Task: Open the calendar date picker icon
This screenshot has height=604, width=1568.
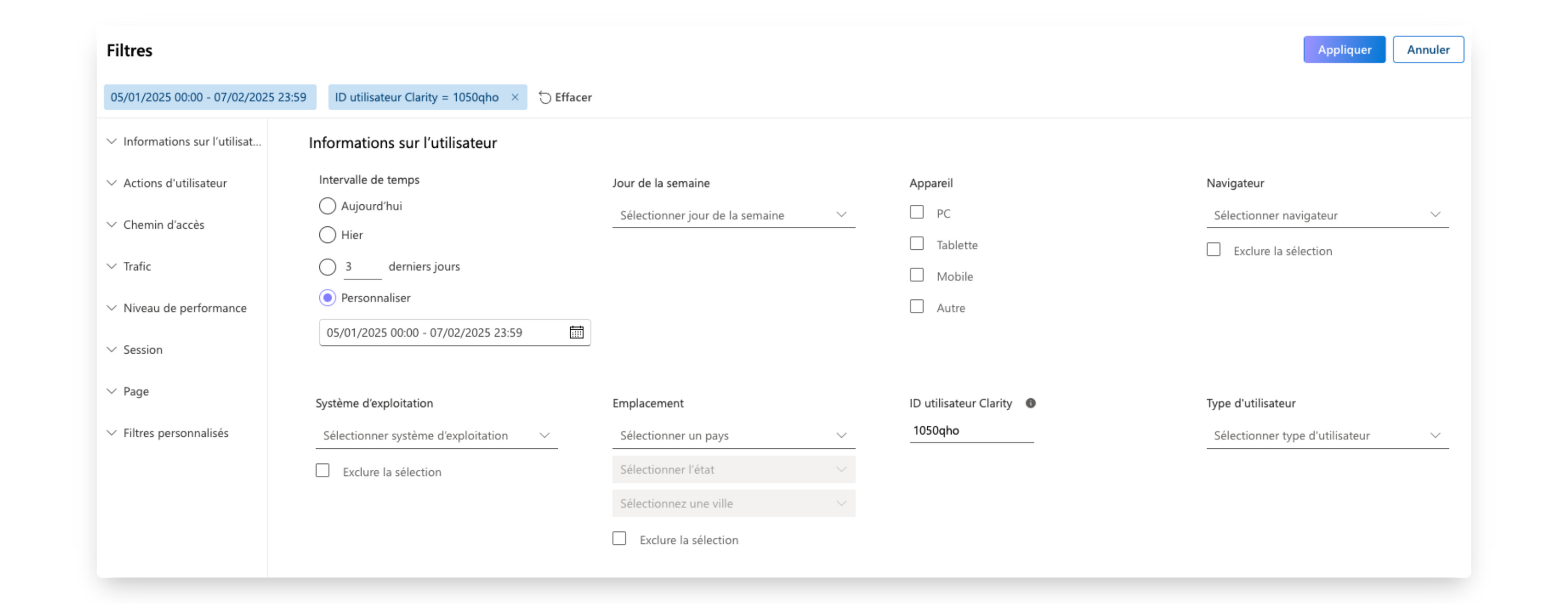Action: pyautogui.click(x=576, y=332)
